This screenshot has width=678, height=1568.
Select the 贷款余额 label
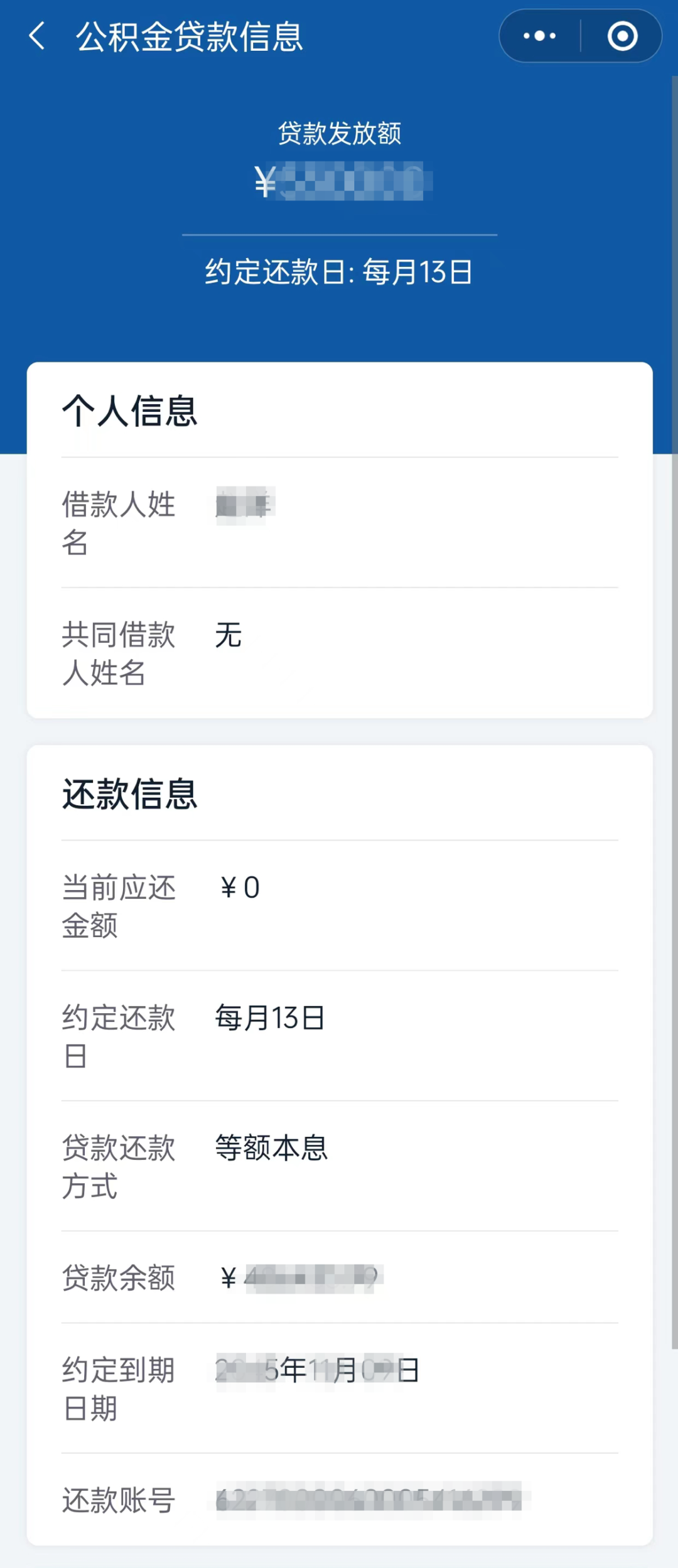(118, 1277)
